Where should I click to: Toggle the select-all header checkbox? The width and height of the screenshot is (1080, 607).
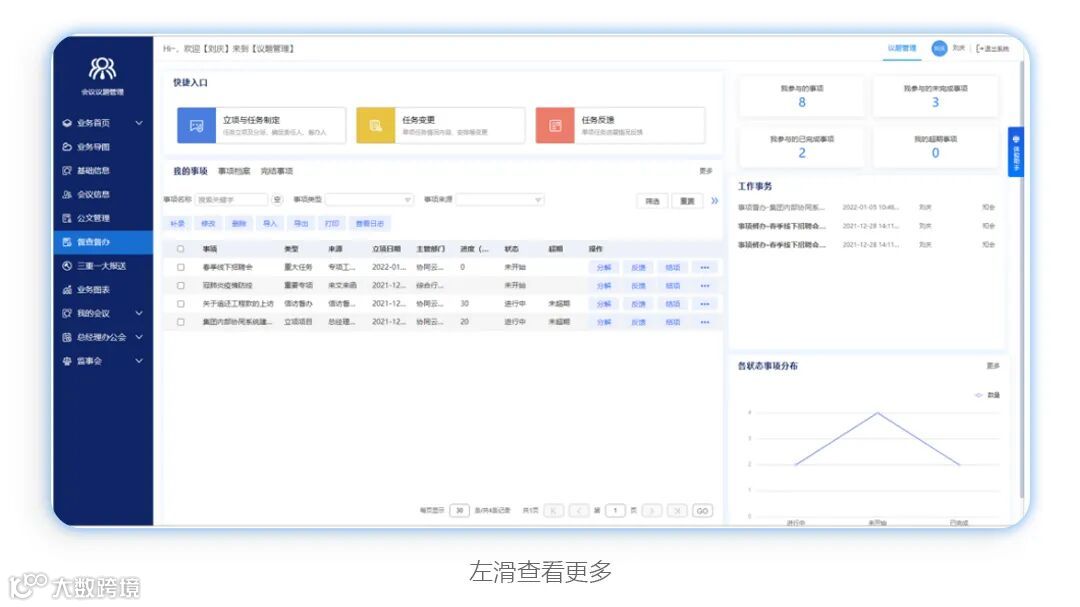[x=180, y=249]
